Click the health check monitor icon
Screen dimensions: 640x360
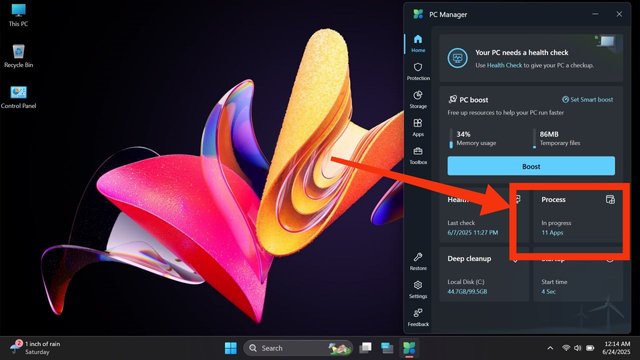pos(457,58)
